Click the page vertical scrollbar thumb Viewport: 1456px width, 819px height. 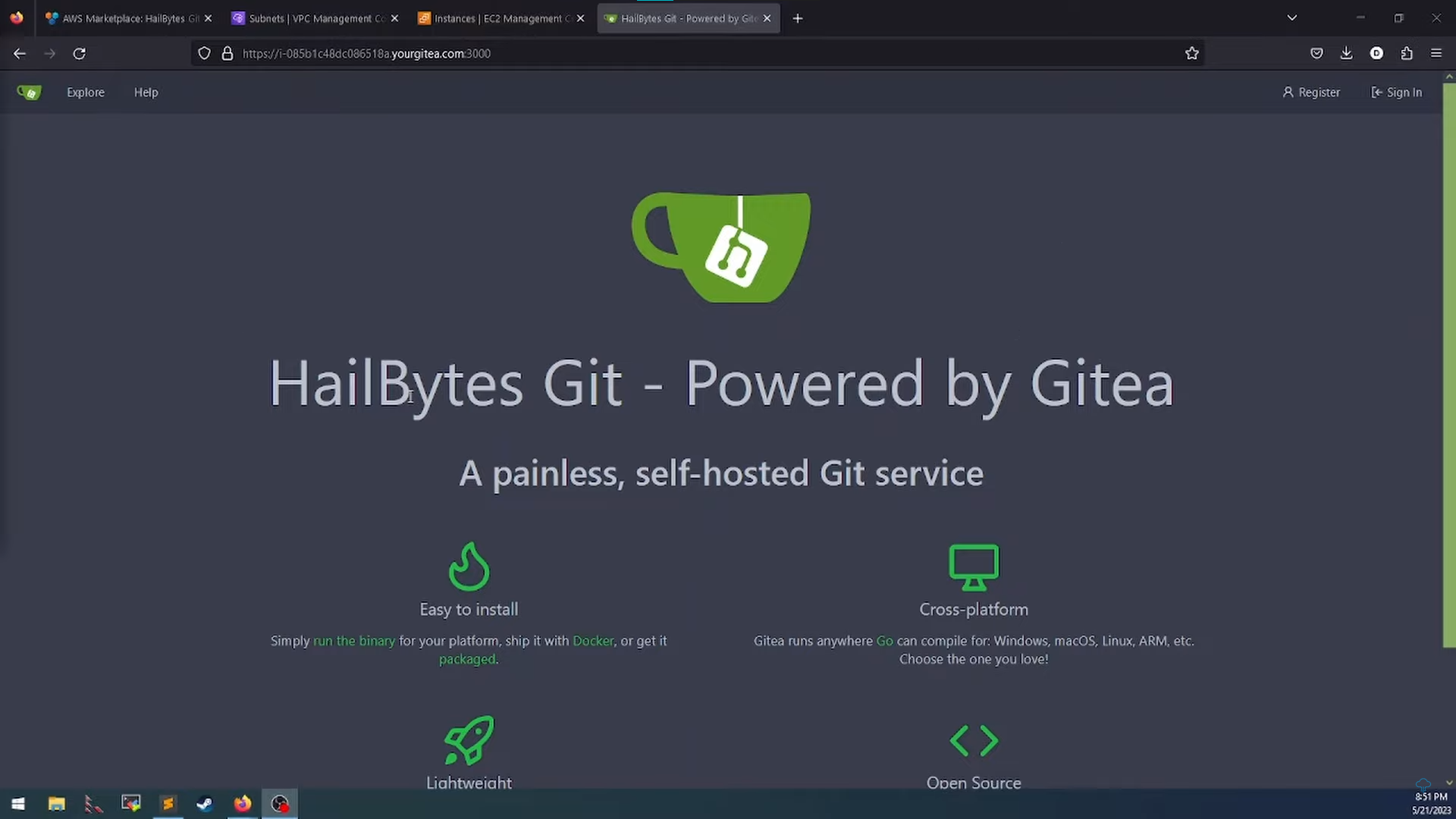pos(1448,364)
